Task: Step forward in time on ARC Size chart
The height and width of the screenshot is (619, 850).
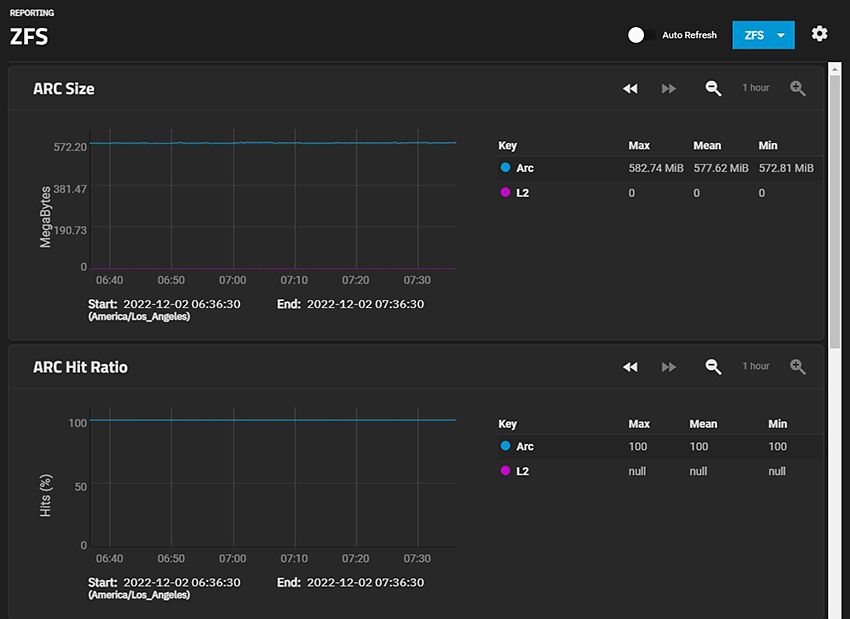Action: click(669, 89)
